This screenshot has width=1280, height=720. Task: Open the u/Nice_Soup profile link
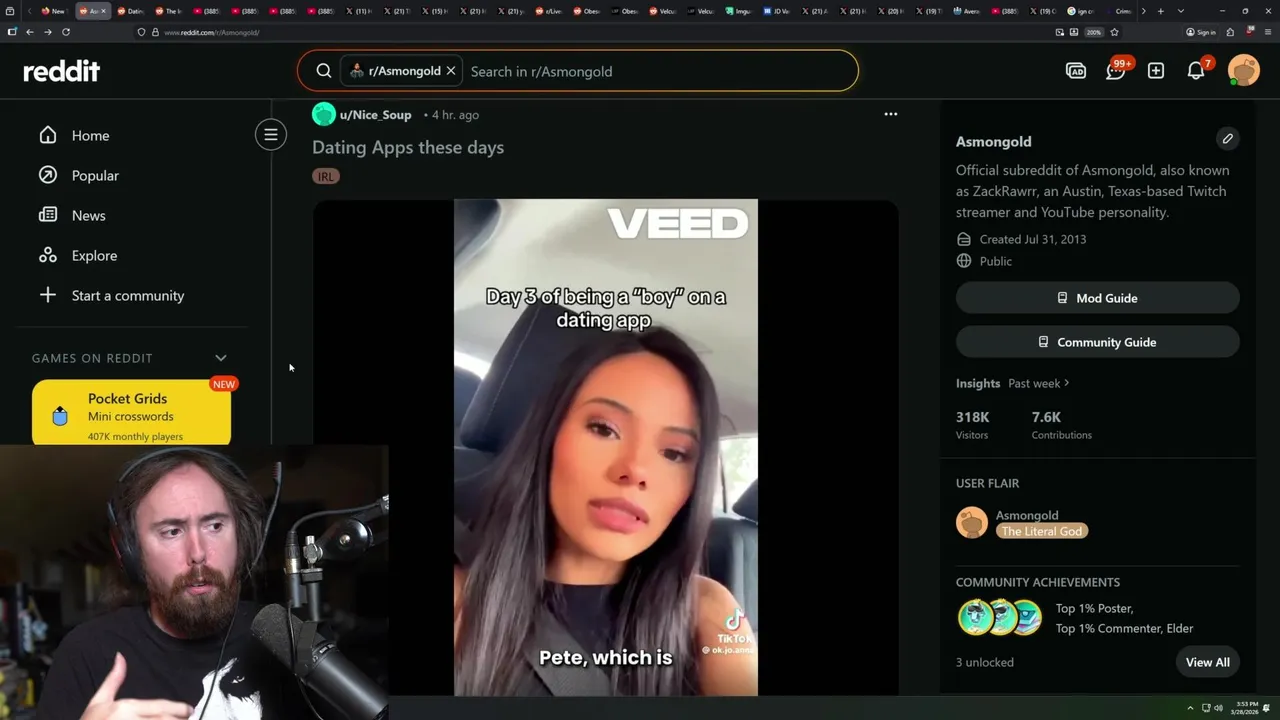coord(376,115)
